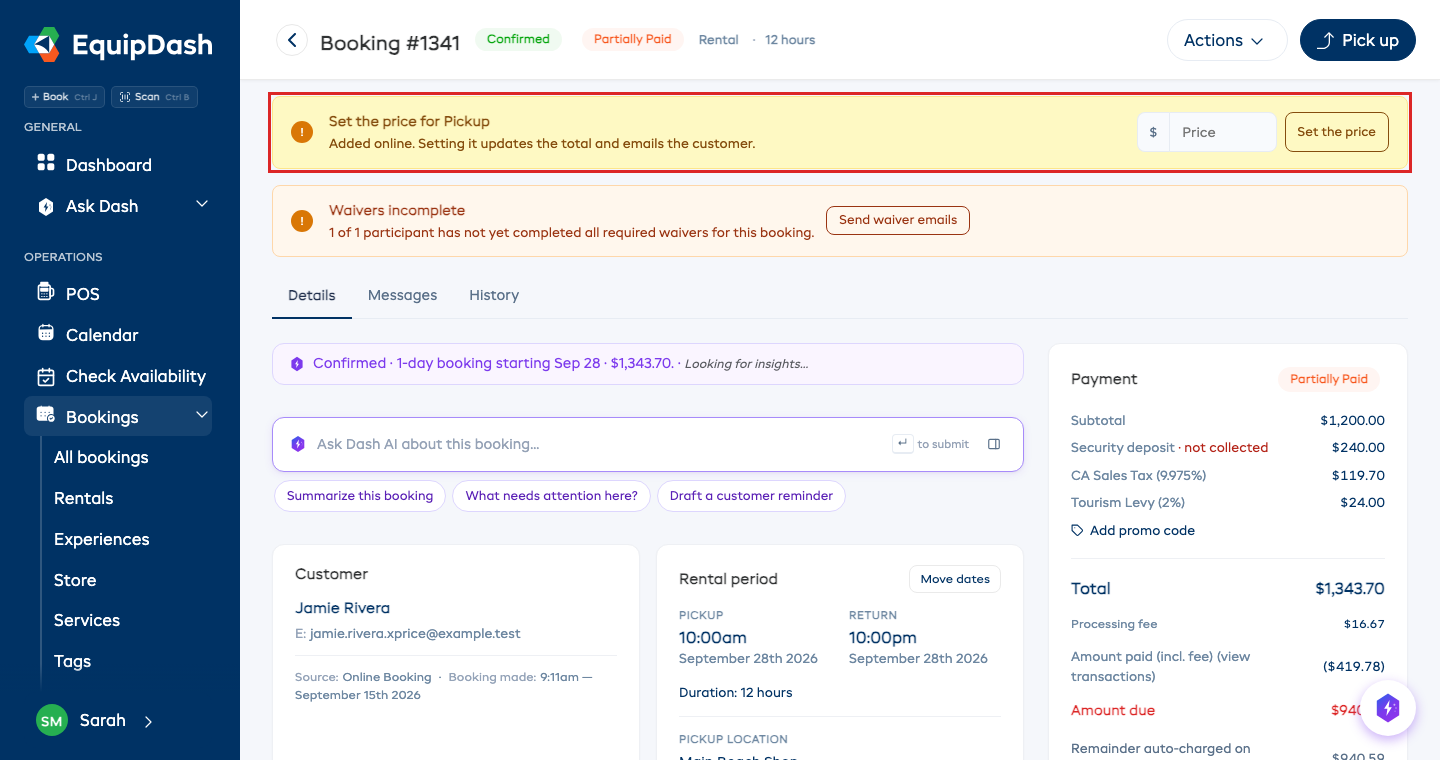1440x760 pixels.
Task: Open Rentals in the sidebar
Action: point(84,498)
